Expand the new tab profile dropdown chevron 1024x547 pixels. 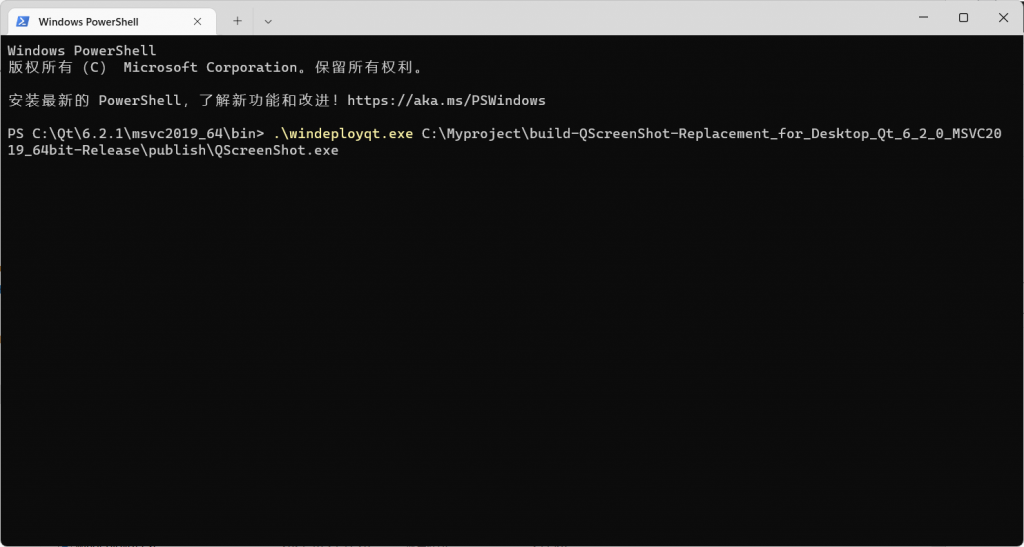tap(268, 20)
